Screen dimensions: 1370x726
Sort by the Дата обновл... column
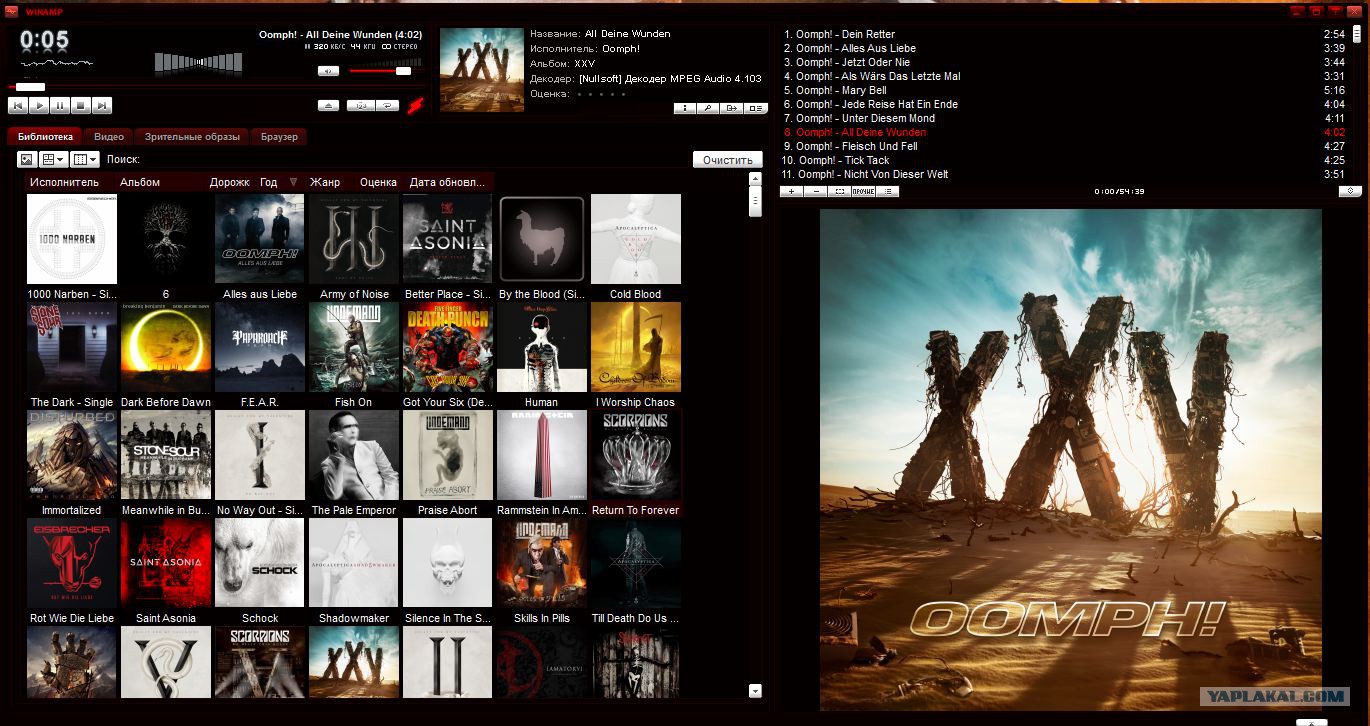click(x=448, y=182)
